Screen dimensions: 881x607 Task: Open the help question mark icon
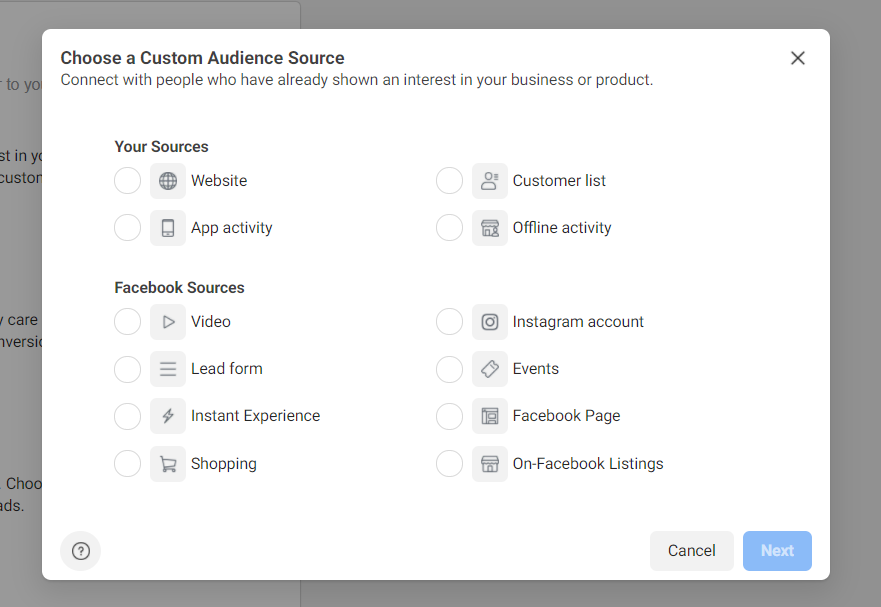(x=80, y=551)
